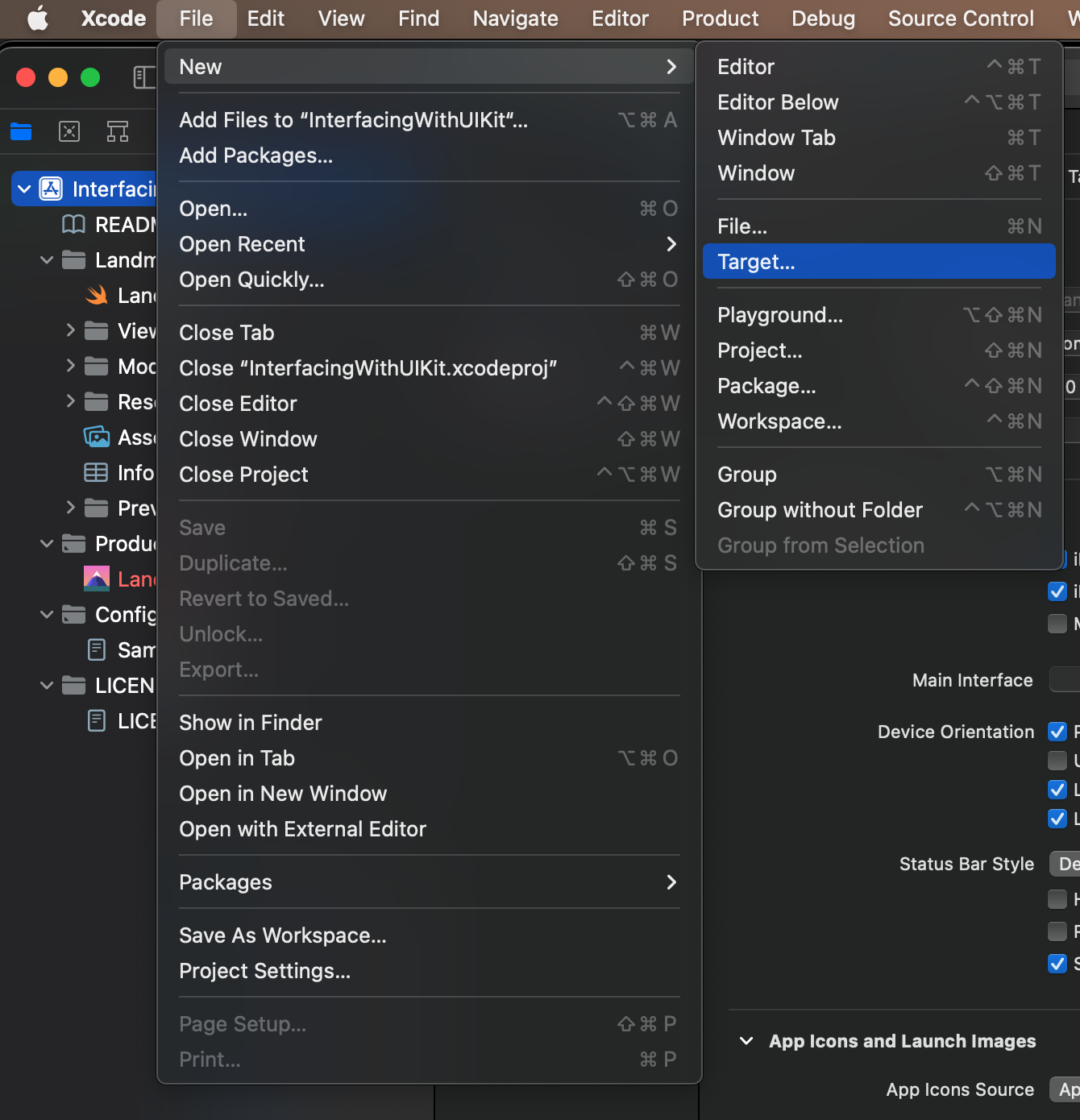Screen dimensions: 1080x1120
Task: Click the Info plist table icon
Action: coord(96,472)
